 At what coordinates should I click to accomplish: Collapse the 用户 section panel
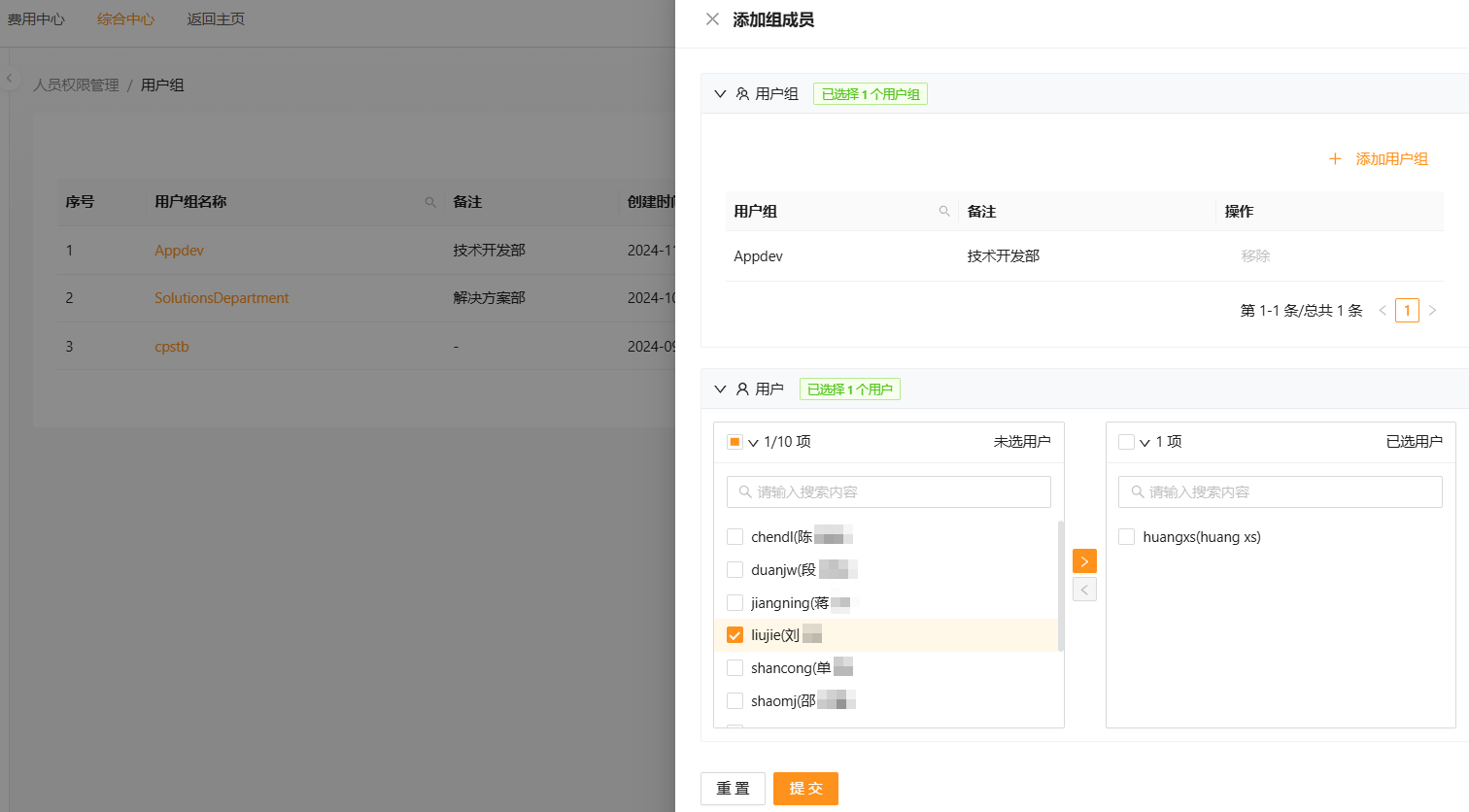[720, 389]
